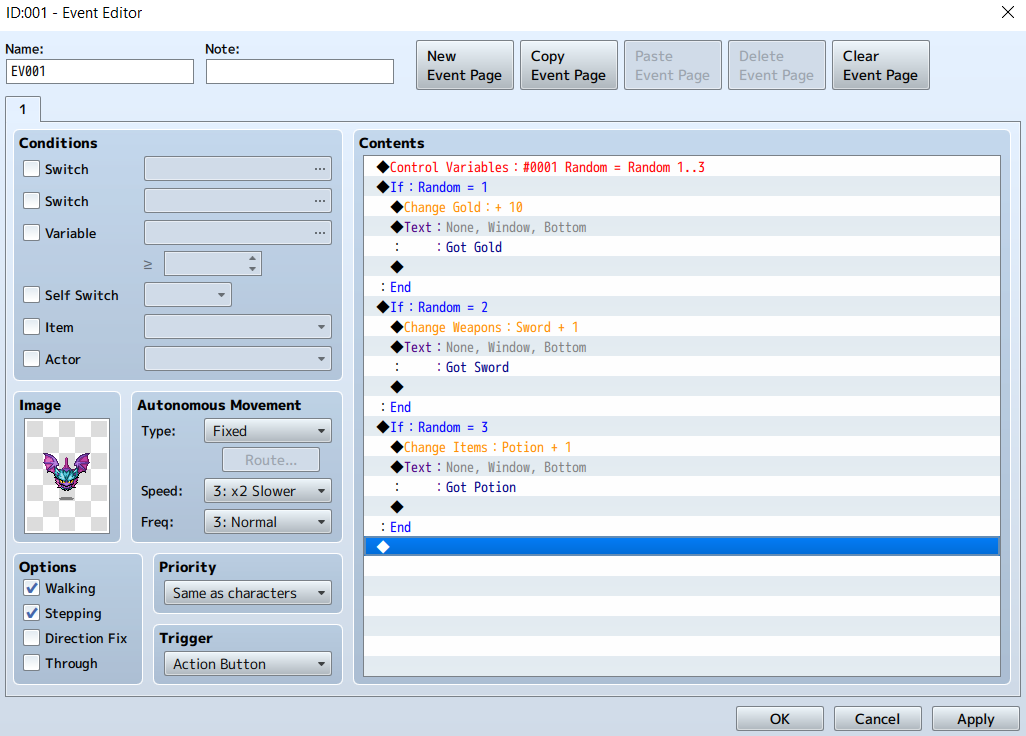Enable the Direction Fix option
The image size is (1026, 736).
[30, 638]
